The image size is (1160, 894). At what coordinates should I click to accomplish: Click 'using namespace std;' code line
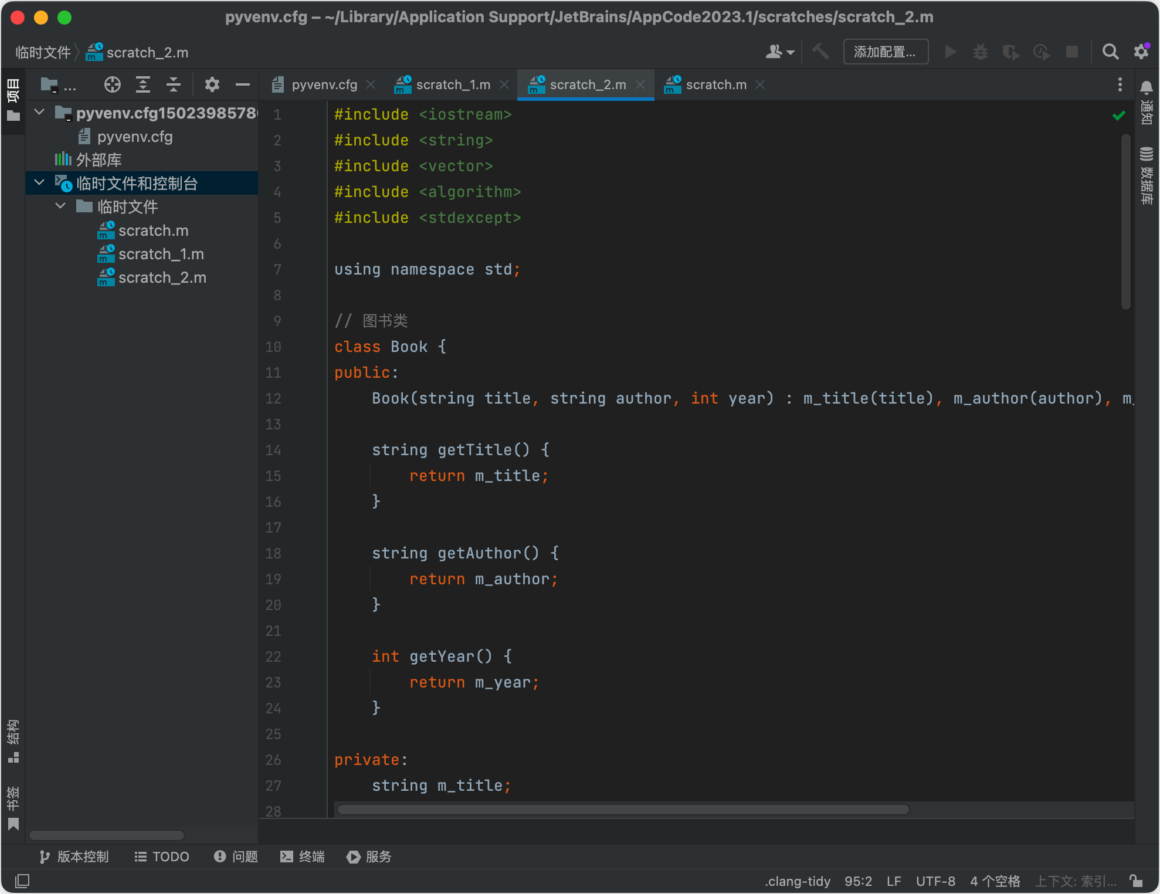[427, 269]
